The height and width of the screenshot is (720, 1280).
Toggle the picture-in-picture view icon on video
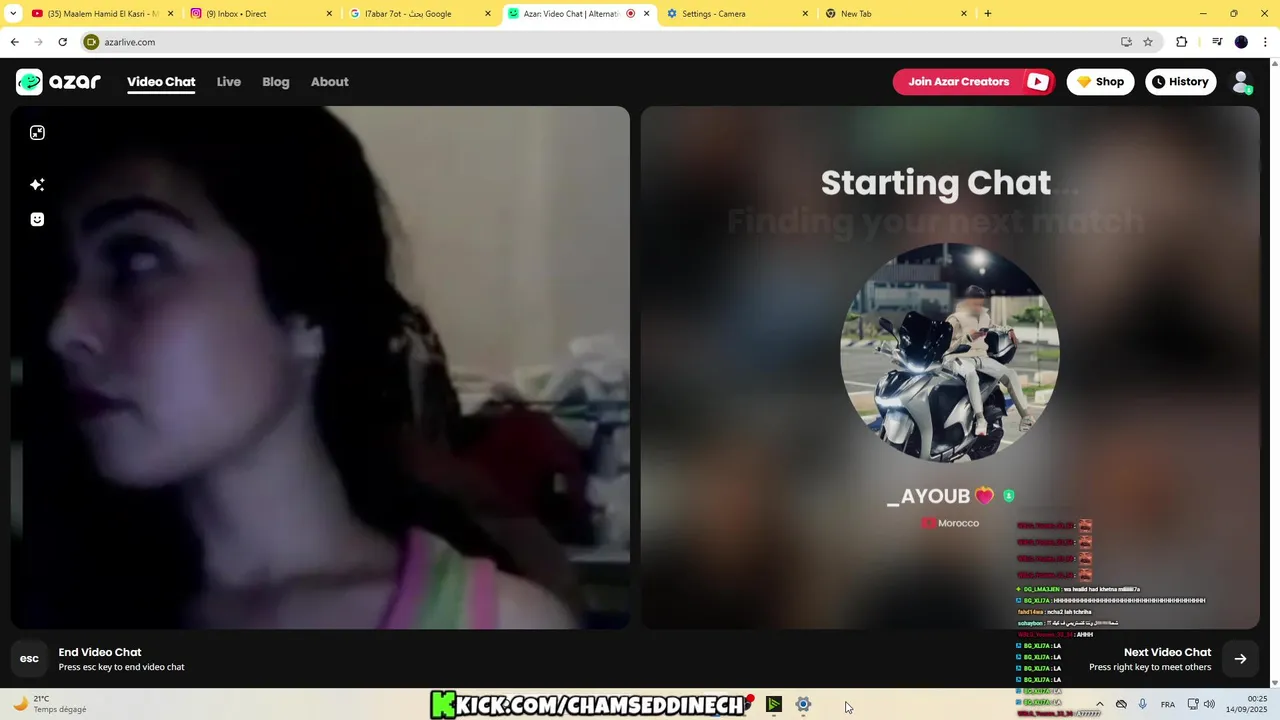click(37, 133)
